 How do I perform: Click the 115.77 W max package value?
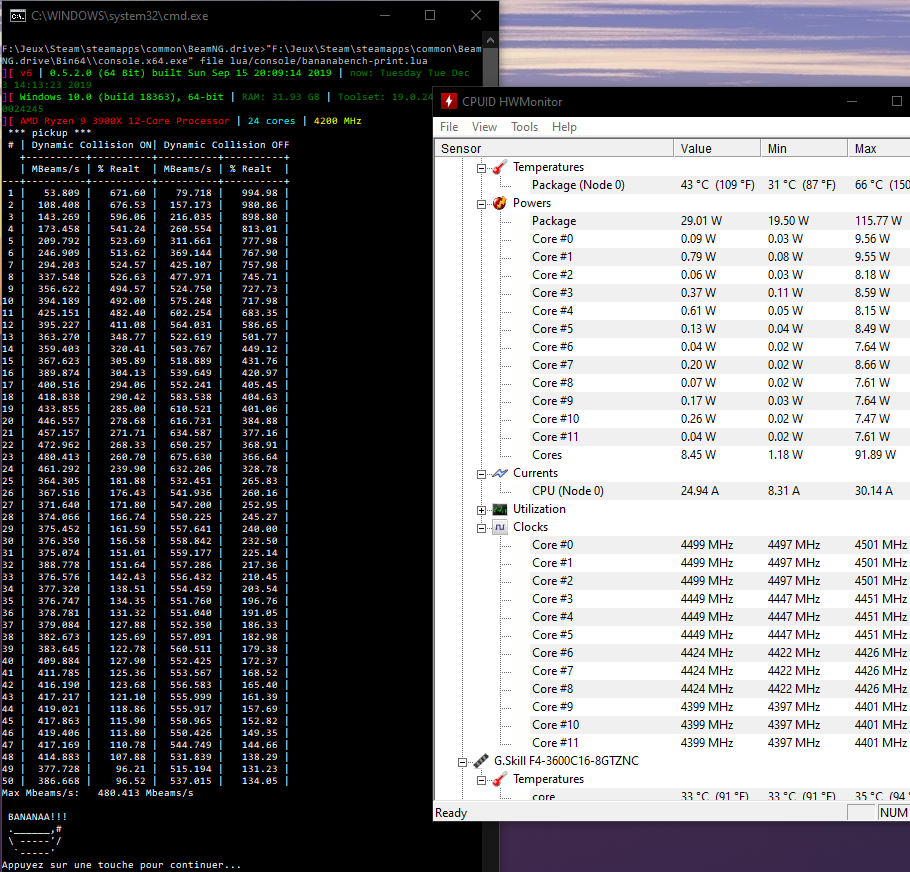click(878, 221)
